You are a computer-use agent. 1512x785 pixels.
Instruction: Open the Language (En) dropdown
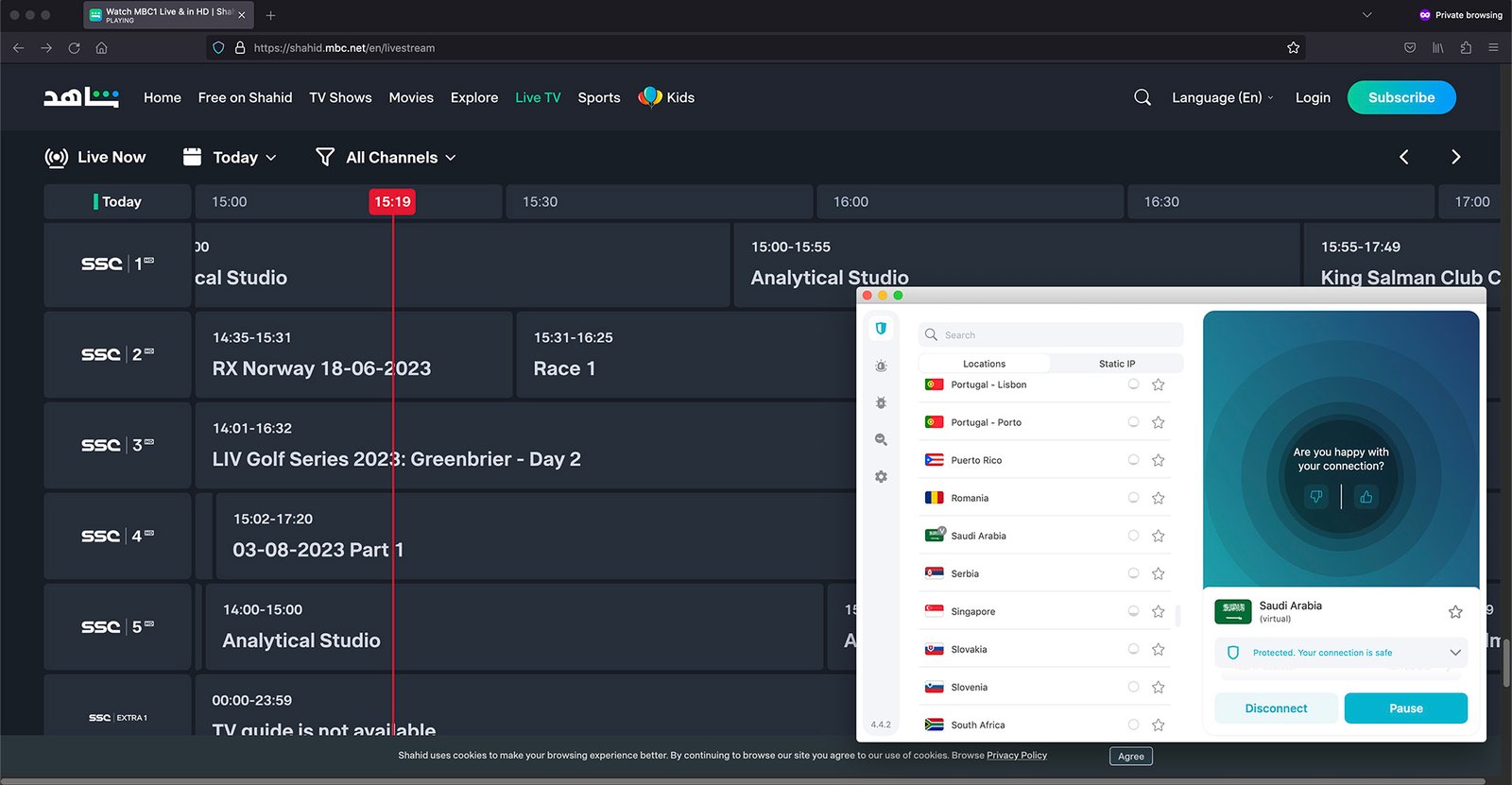[1223, 97]
